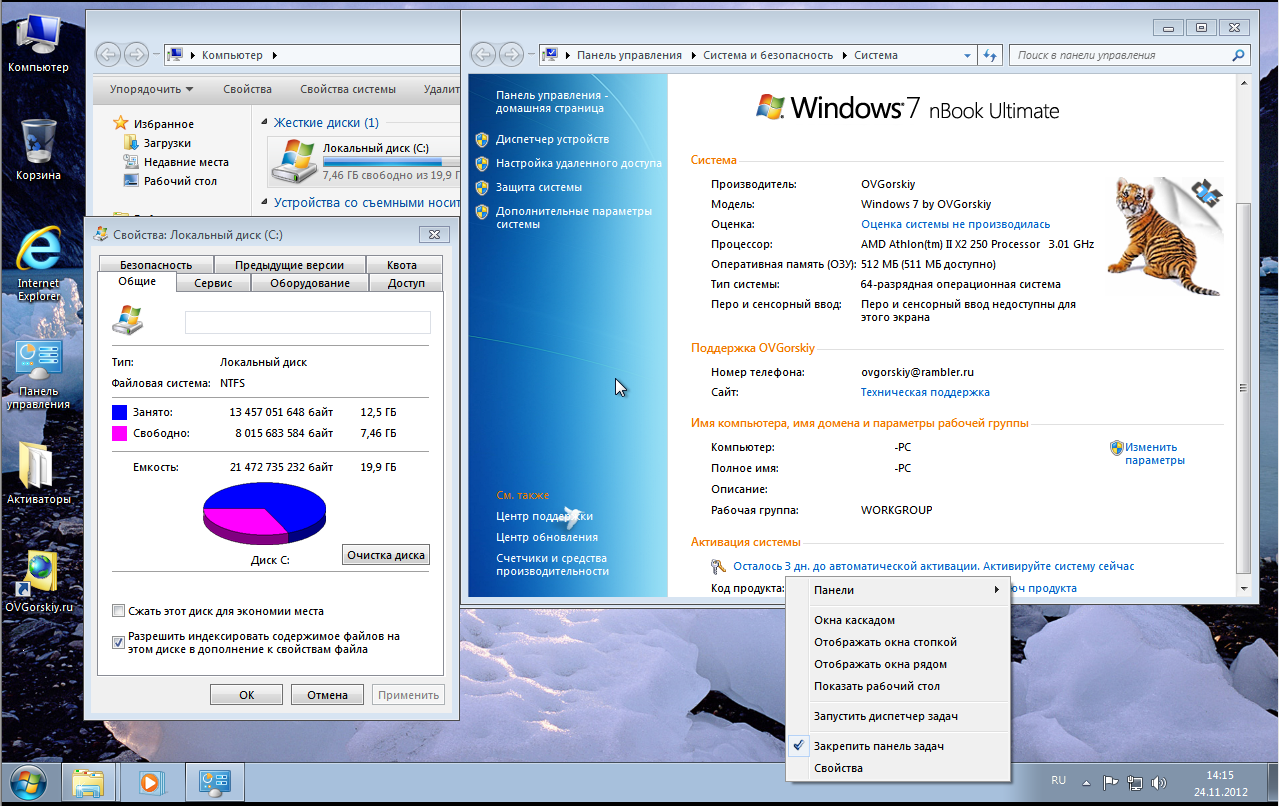1280x806 pixels.
Task: Open the network tray icon
Action: 1135,782
